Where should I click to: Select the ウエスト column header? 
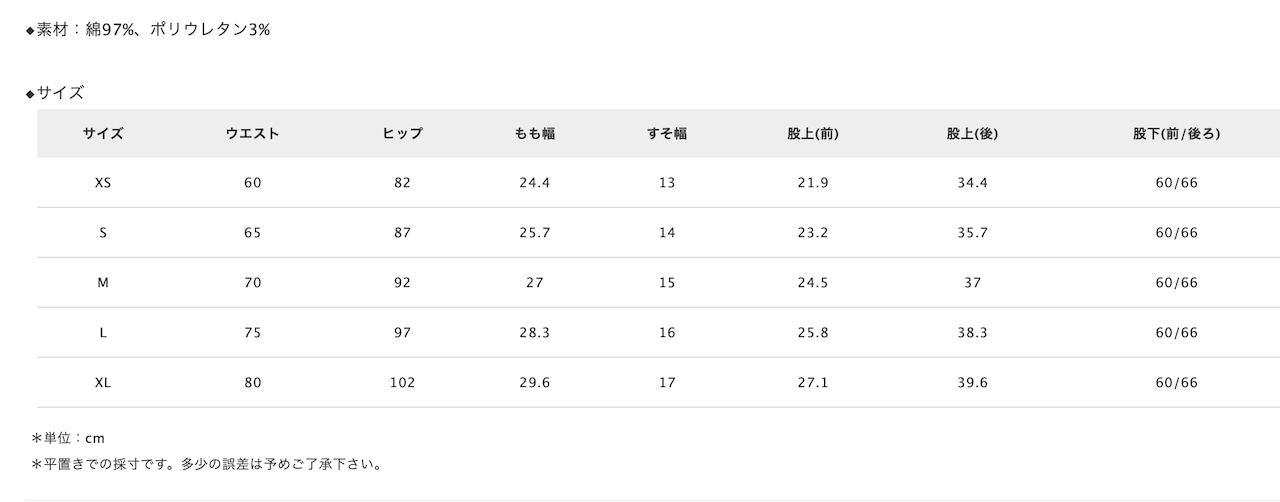tap(252, 133)
